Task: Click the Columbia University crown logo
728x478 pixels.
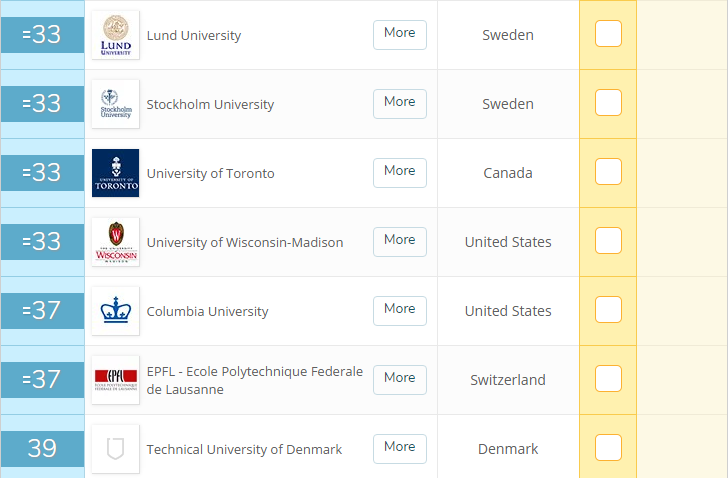Action: (115, 311)
